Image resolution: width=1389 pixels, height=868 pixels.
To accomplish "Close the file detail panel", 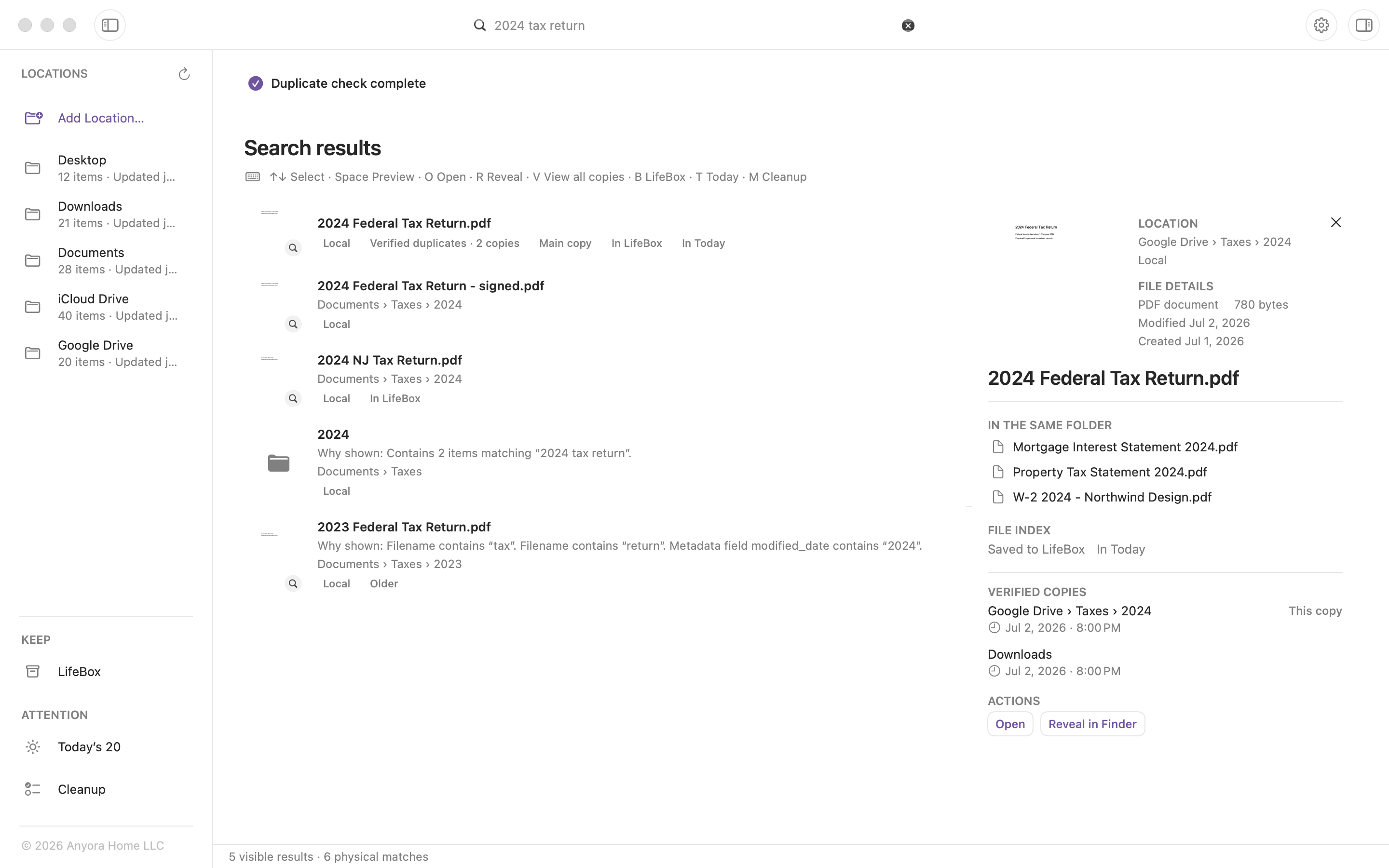I will pyautogui.click(x=1335, y=222).
